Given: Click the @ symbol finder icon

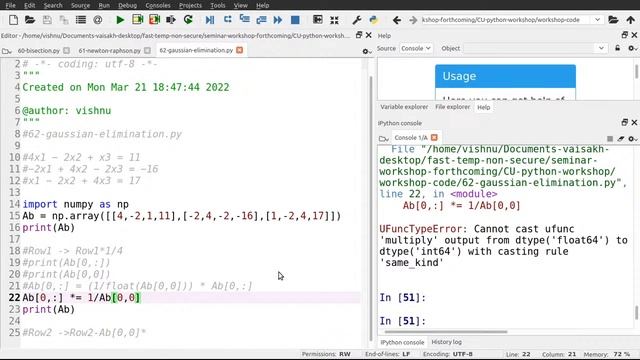Looking at the screenshot, I should pyautogui.click(x=98, y=20).
